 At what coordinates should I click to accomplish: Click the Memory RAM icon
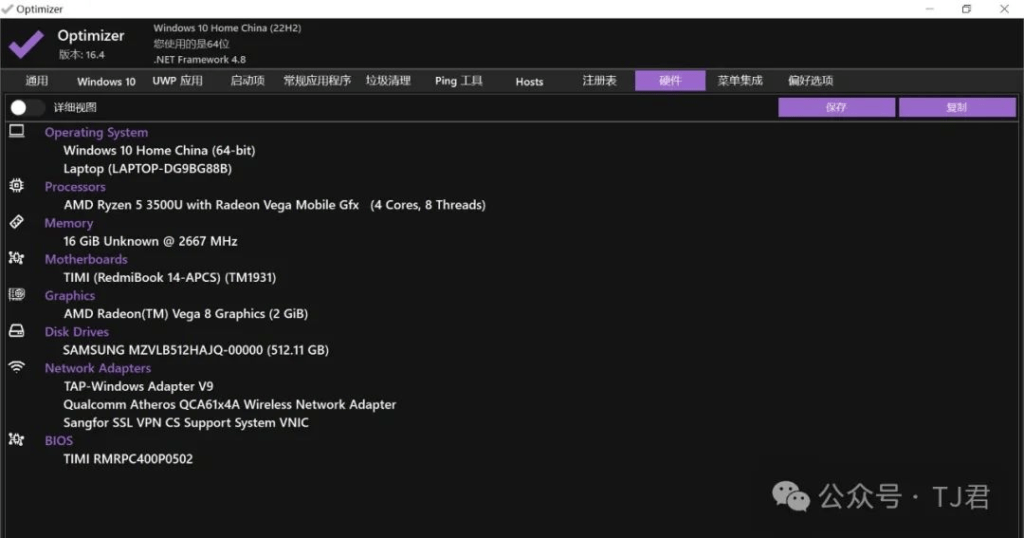click(16, 222)
